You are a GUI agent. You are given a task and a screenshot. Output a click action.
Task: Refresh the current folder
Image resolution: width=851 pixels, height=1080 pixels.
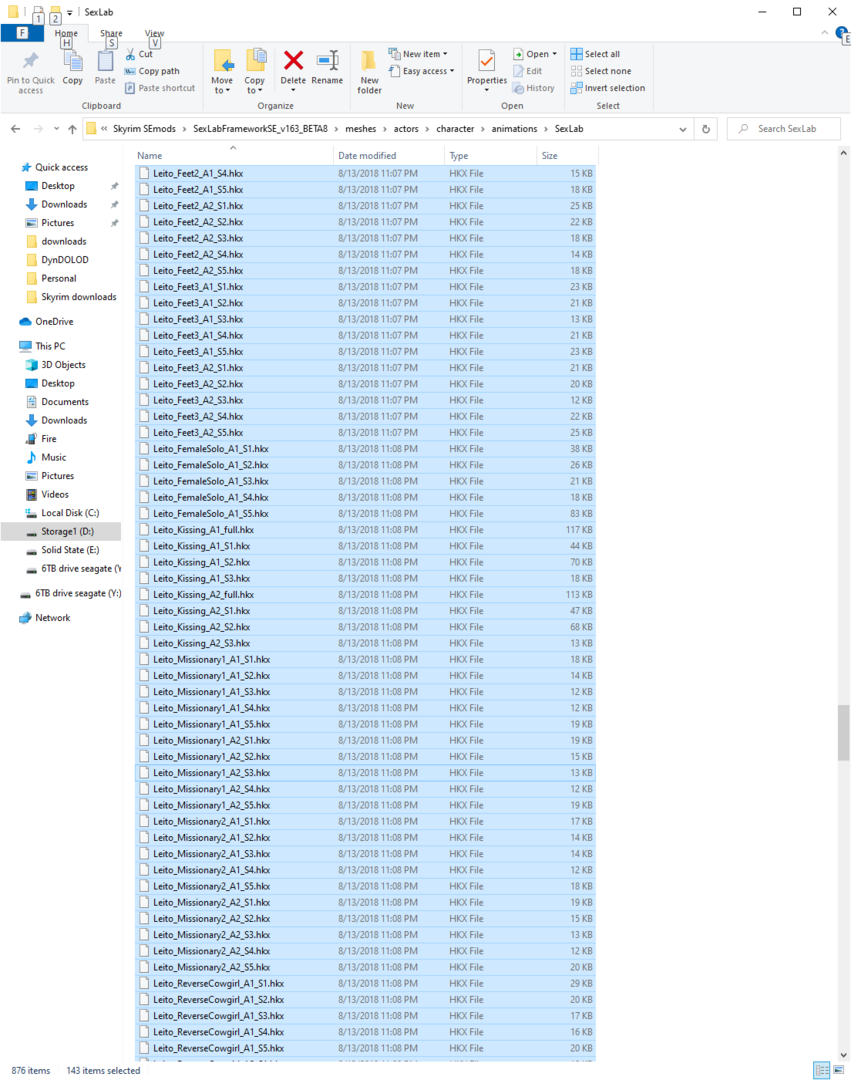click(706, 129)
